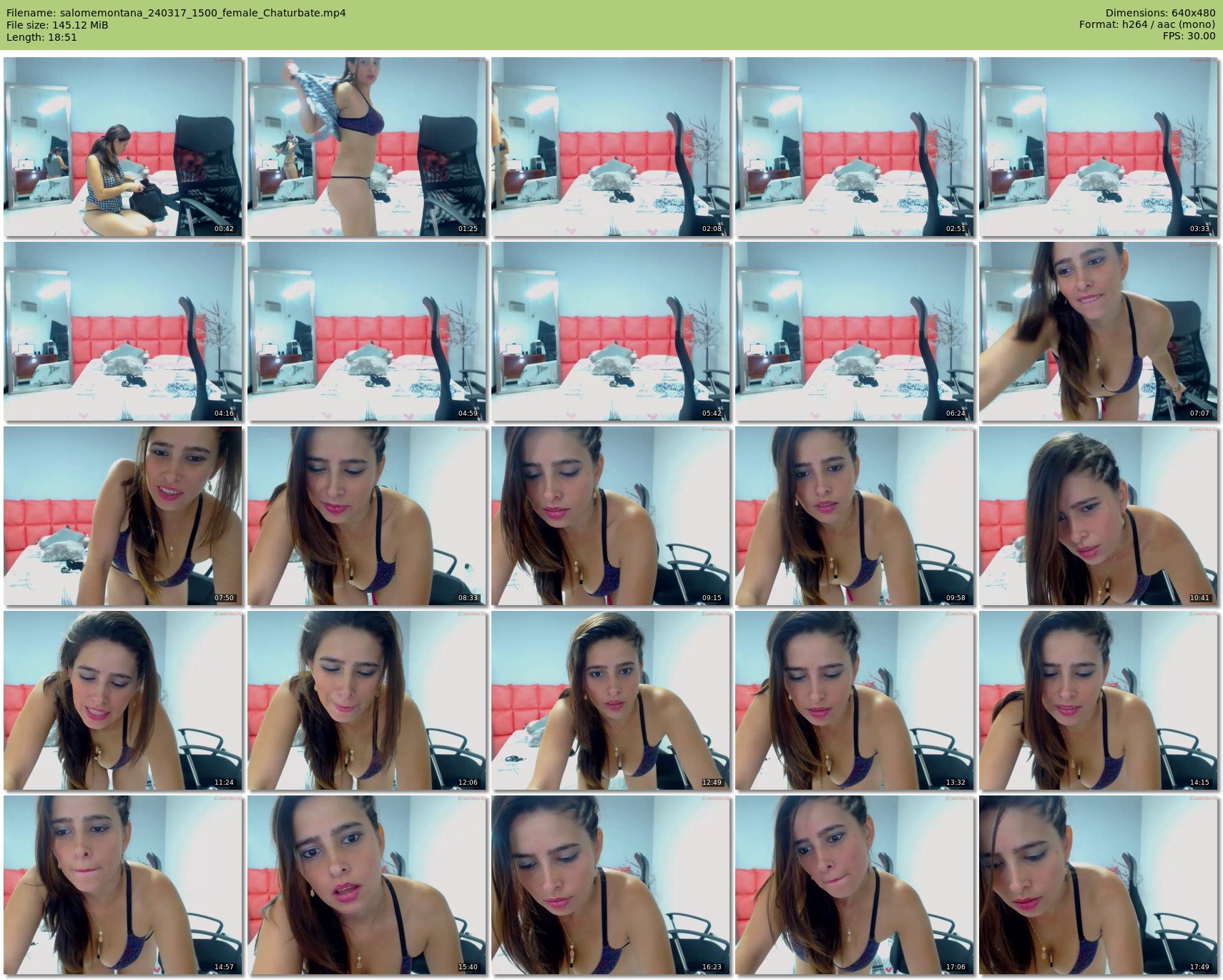Open the frame stamped 08:33
1223x980 pixels.
366,516
